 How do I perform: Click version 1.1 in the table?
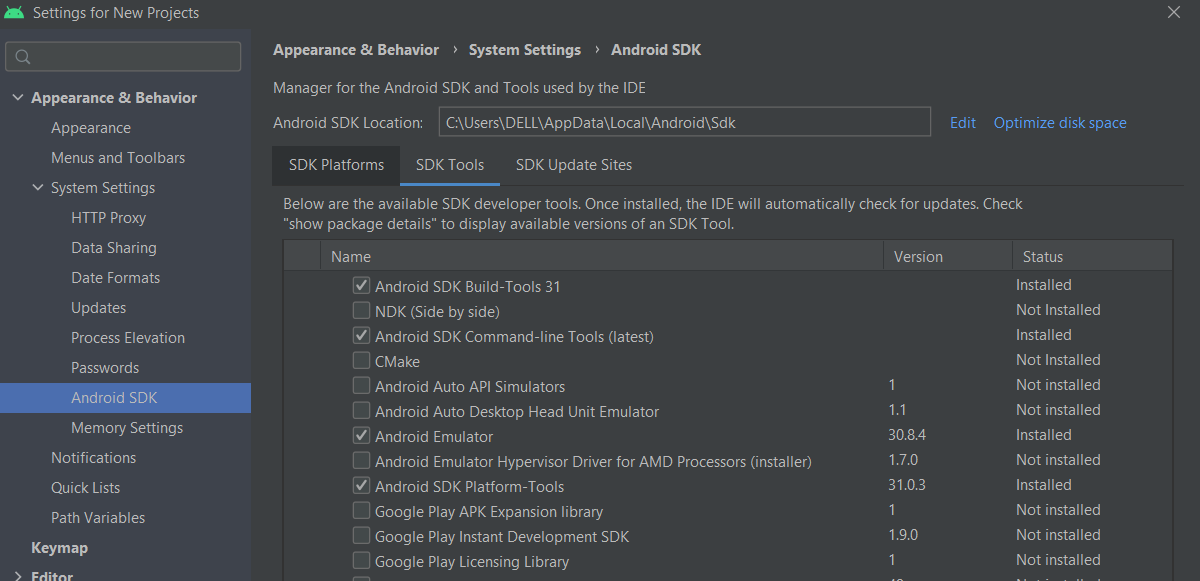[896, 410]
